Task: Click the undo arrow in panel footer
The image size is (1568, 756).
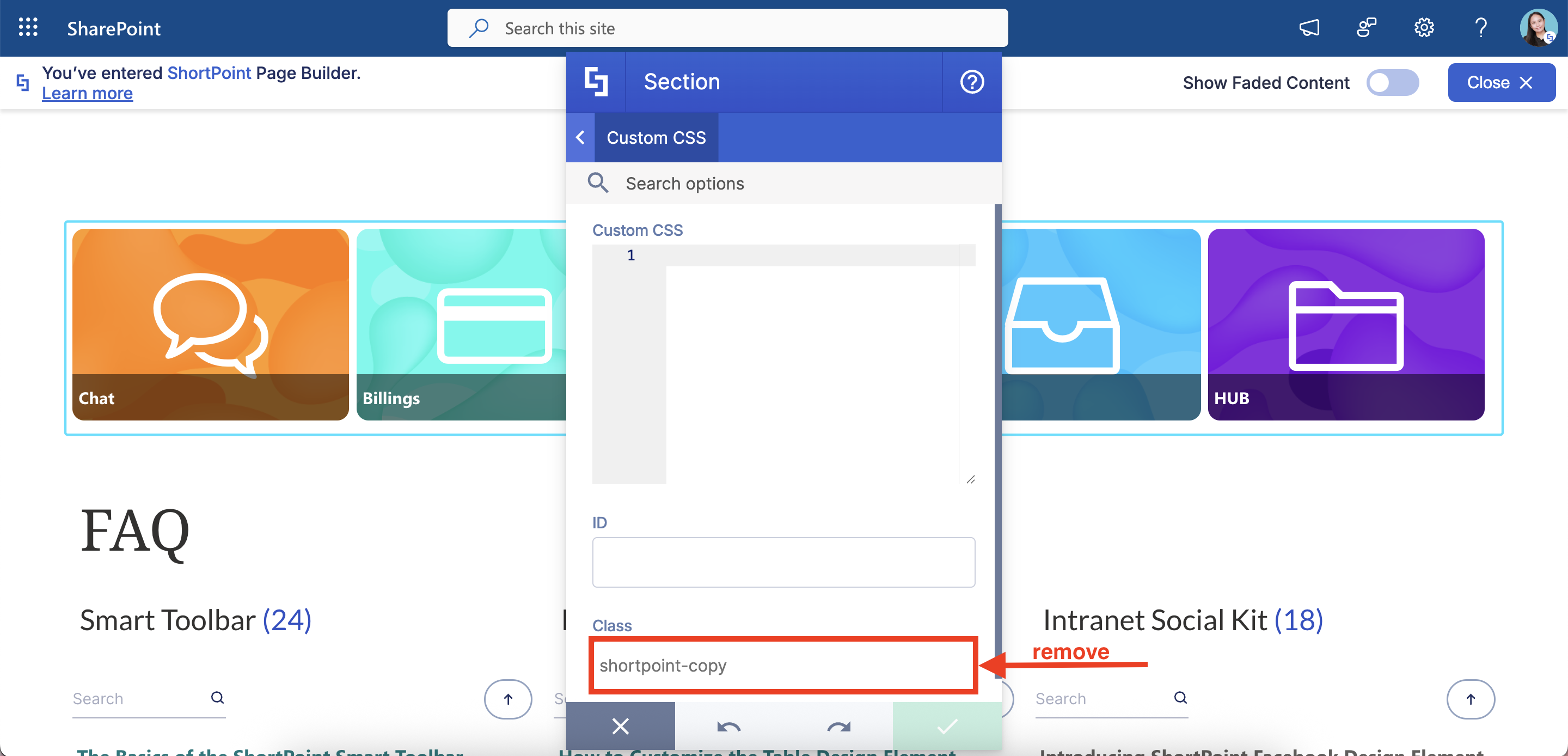Action: pos(728,726)
